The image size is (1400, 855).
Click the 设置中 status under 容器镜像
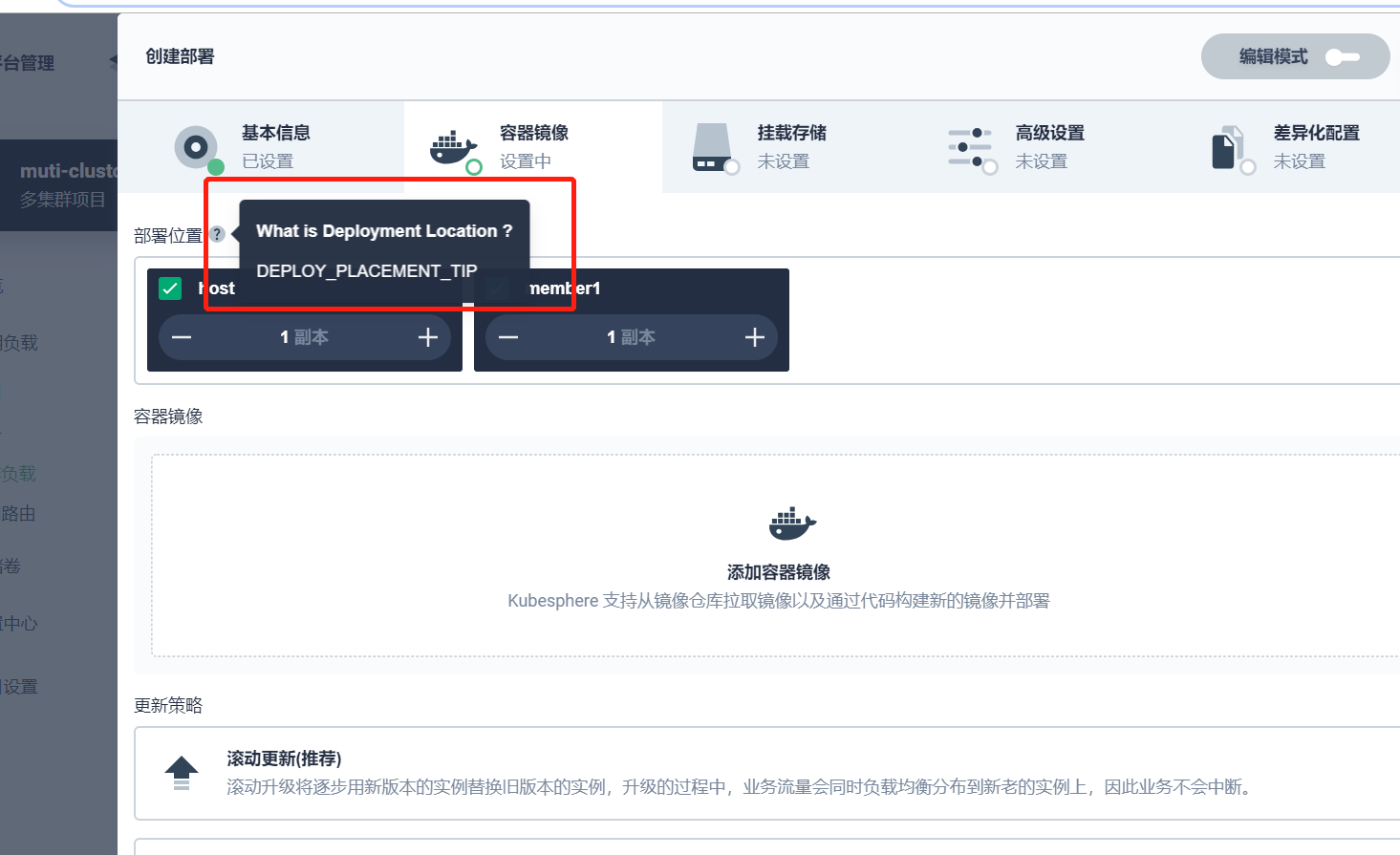(x=526, y=161)
